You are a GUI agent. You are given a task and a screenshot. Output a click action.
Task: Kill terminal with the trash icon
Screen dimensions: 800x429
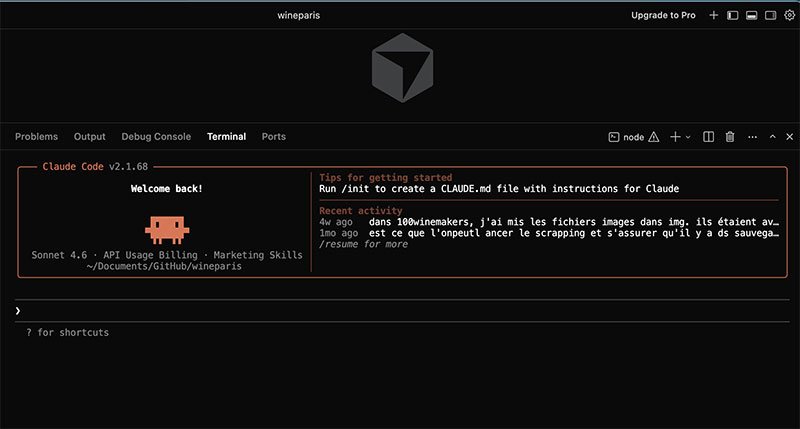pyautogui.click(x=730, y=137)
